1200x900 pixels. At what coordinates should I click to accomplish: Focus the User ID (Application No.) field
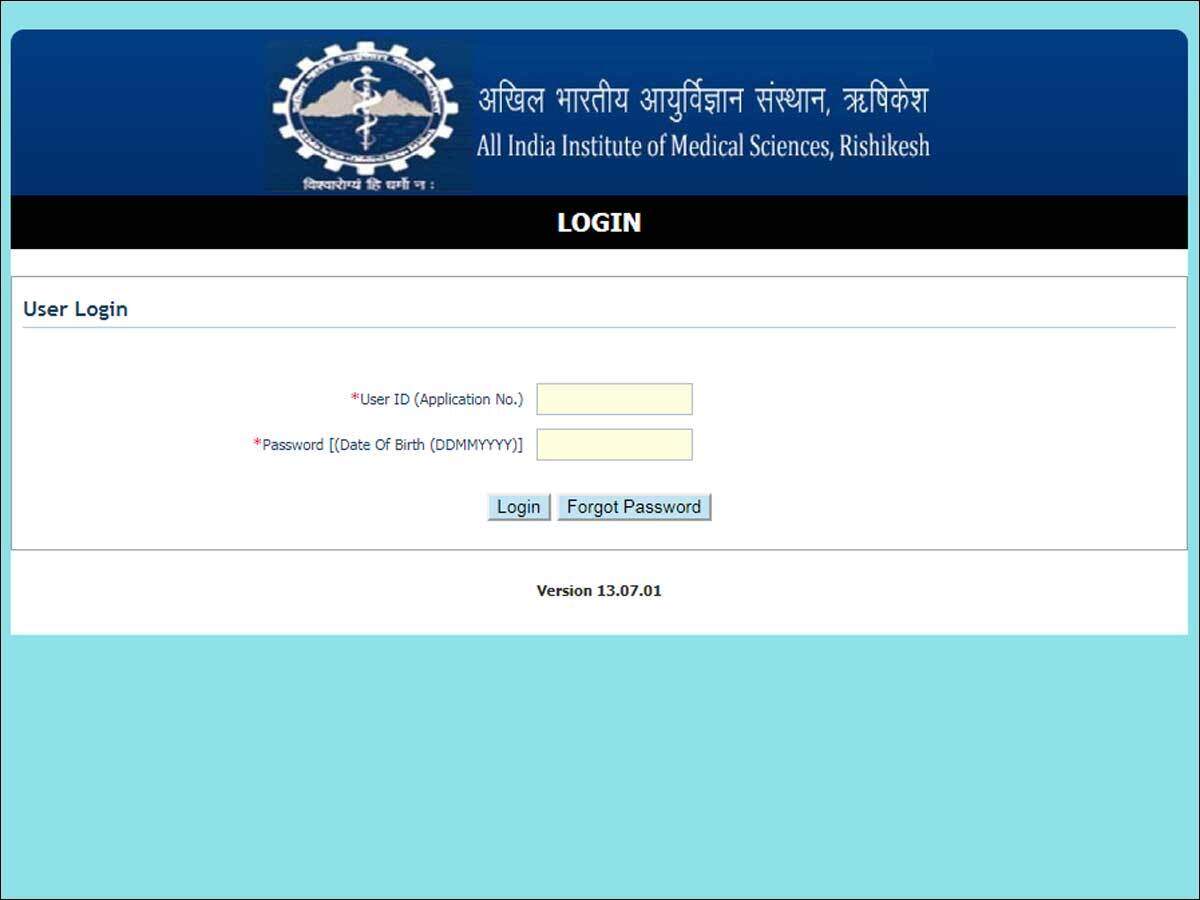pyautogui.click(x=614, y=399)
